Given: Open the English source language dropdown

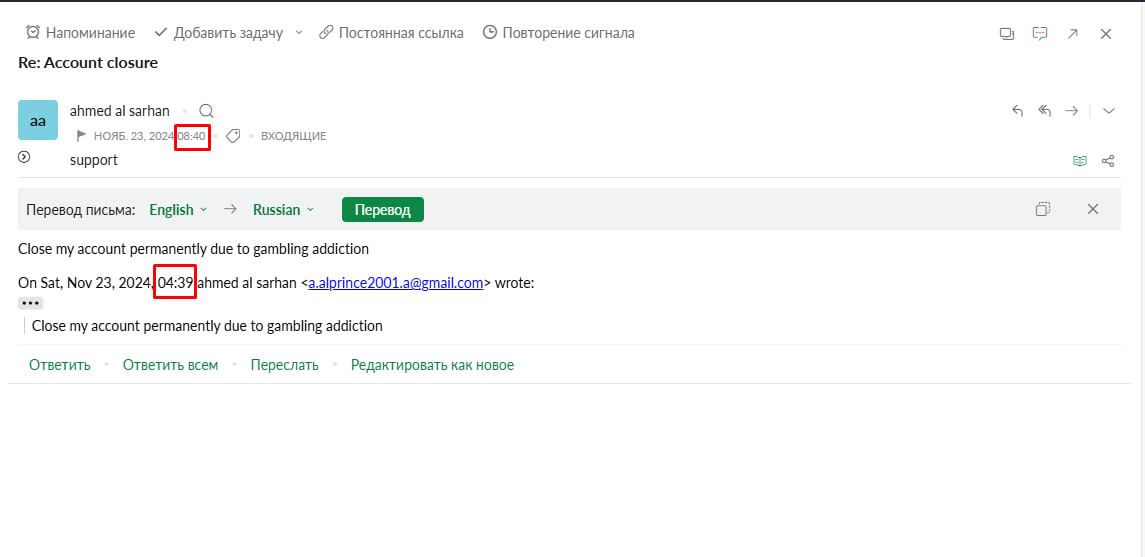Looking at the screenshot, I should pyautogui.click(x=178, y=210).
